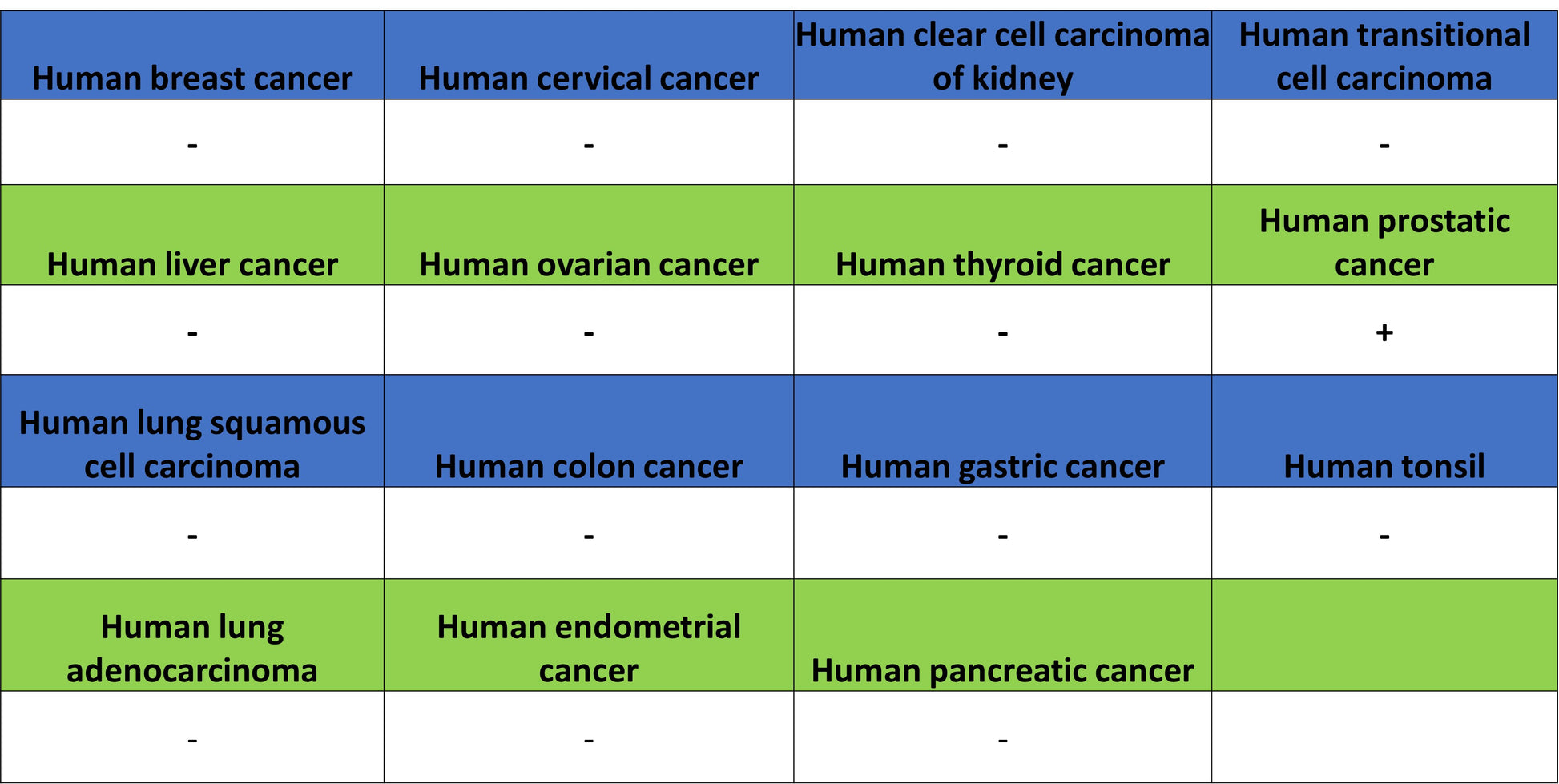This screenshot has width=1559, height=784.
Task: Click the Human prostatic cancer cell
Action: 1384,235
